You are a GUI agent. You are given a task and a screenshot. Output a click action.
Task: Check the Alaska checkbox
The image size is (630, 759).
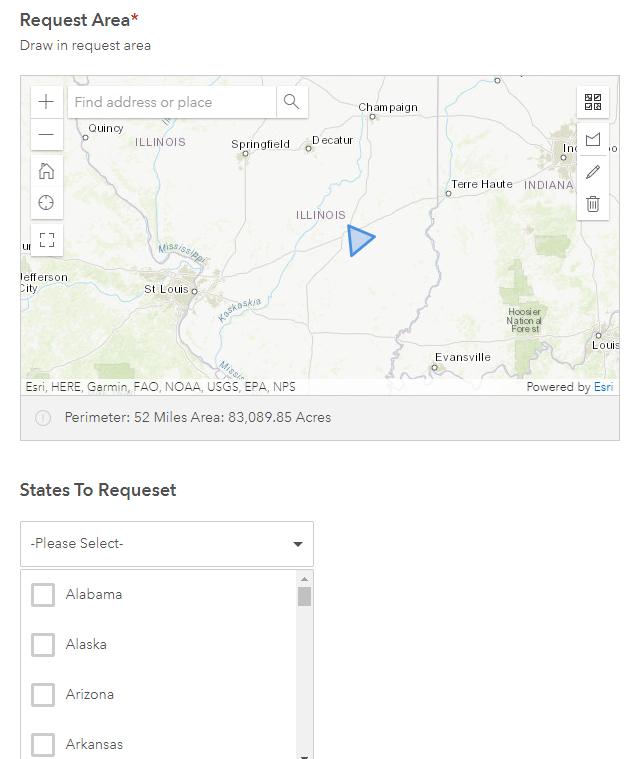click(43, 645)
